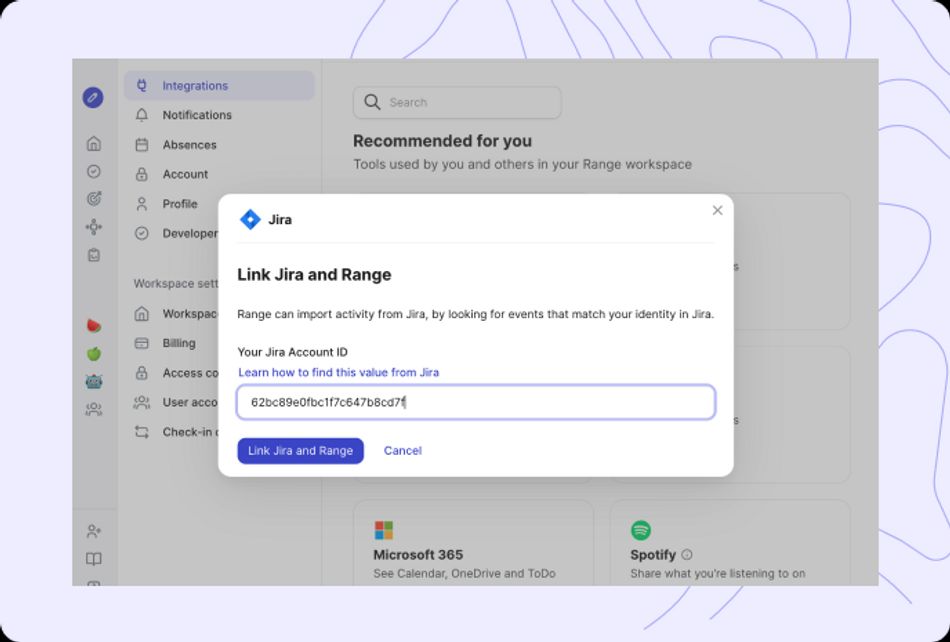Screen dimensions: 950x642
Task: Open the Home icon in left rail
Action: 93,144
